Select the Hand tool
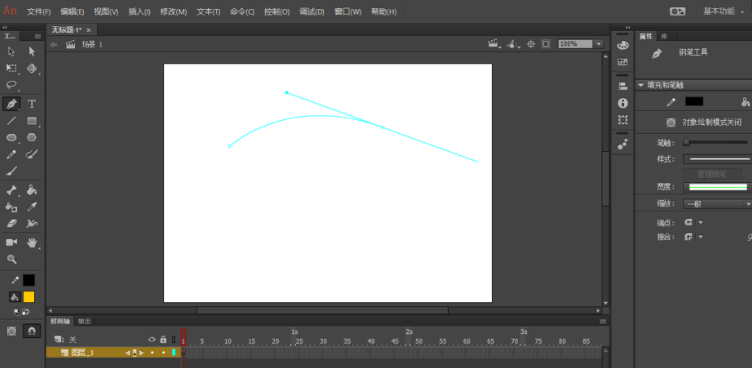 (x=32, y=242)
